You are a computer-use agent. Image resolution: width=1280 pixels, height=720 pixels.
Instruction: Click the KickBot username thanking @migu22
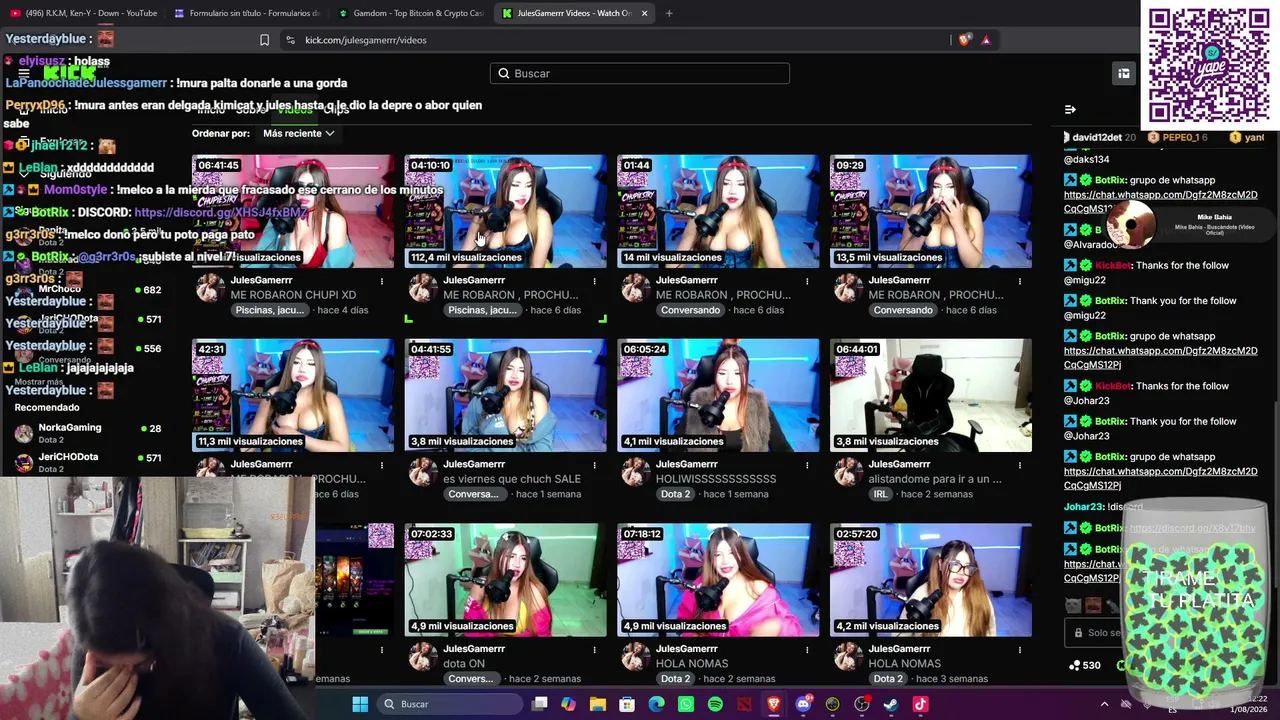pos(1112,265)
